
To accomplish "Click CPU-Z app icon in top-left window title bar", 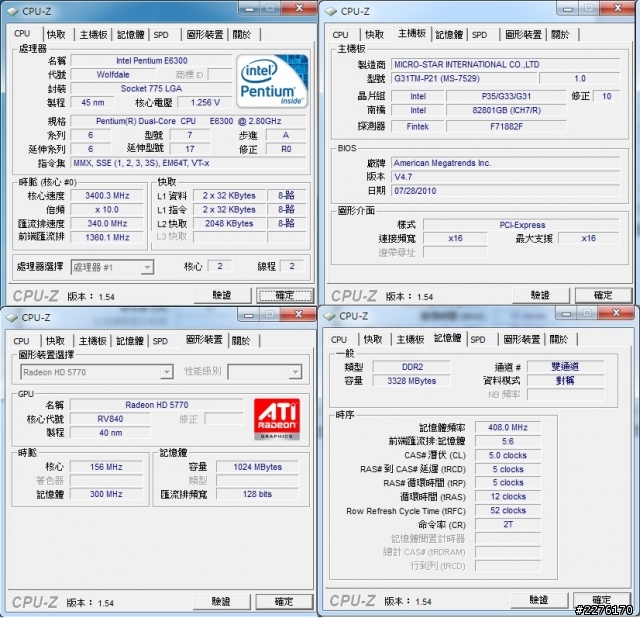I will pyautogui.click(x=12, y=11).
